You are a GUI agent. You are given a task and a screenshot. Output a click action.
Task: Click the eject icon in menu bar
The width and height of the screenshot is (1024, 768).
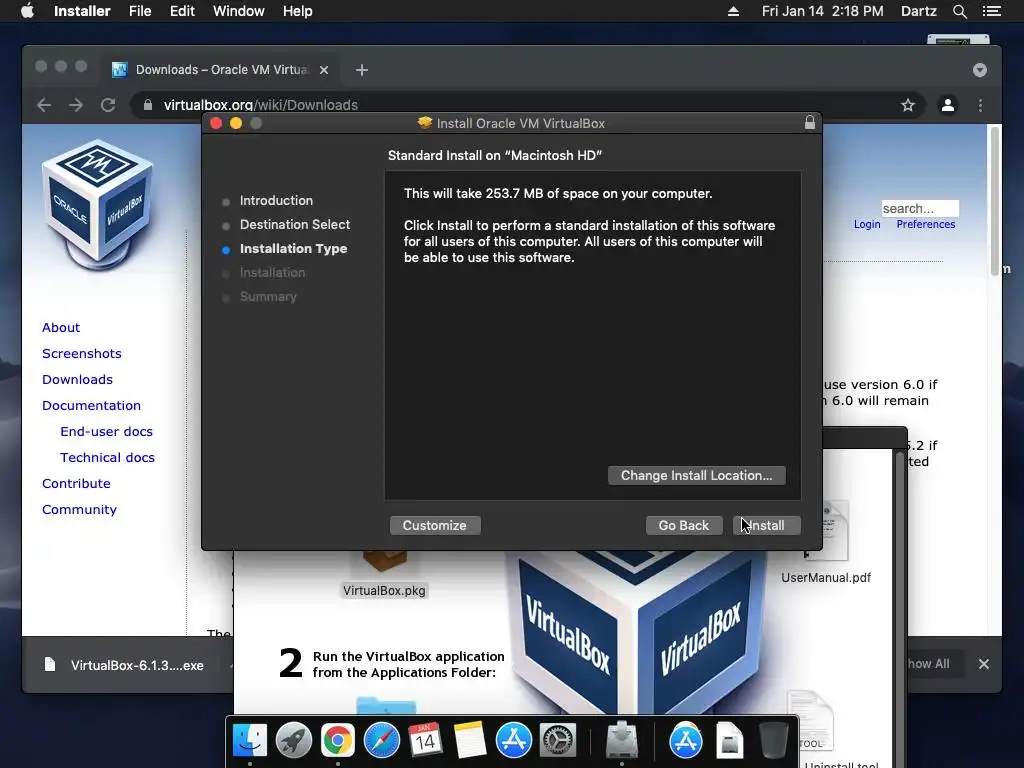[733, 11]
